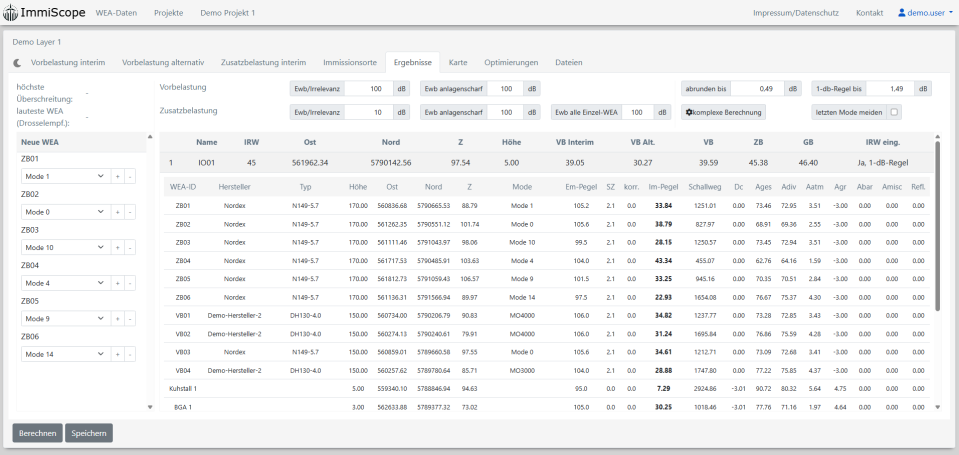Click Im-Pegel value 43.34
The width and height of the screenshot is (959, 455).
(663, 261)
